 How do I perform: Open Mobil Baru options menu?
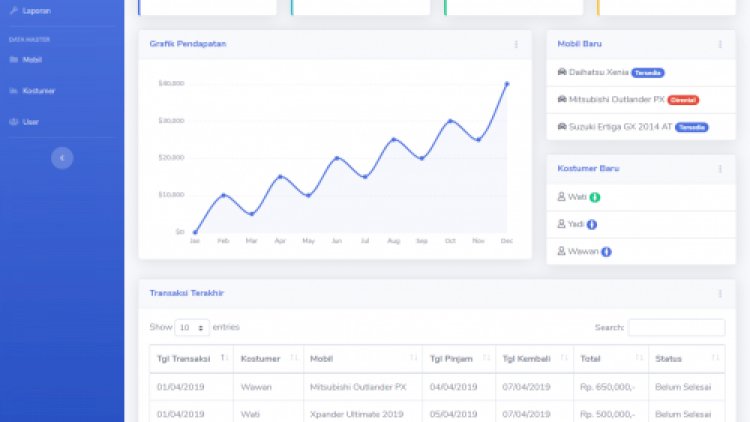point(720,44)
